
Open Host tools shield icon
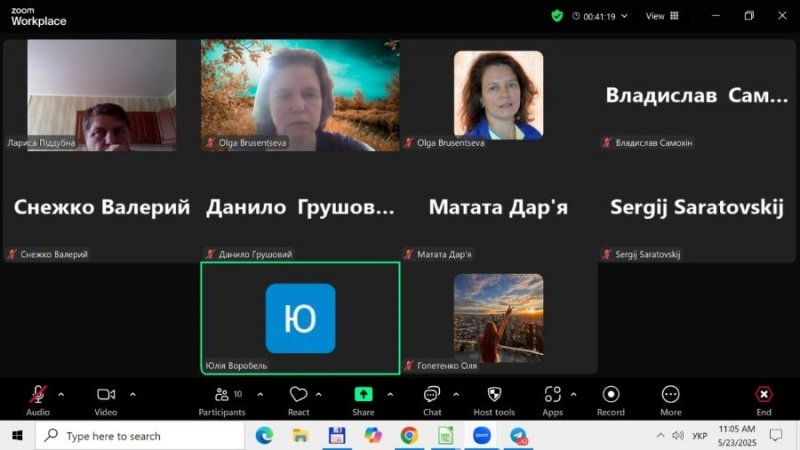(494, 395)
